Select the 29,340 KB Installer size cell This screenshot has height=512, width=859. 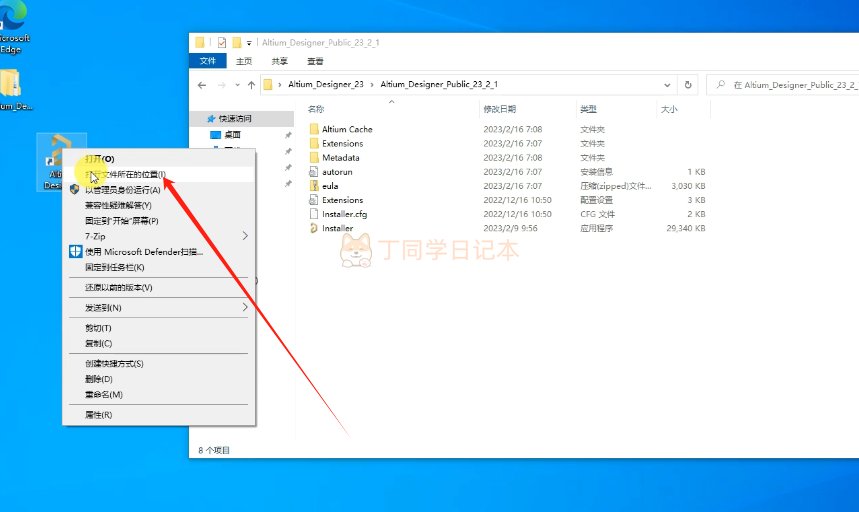pyautogui.click(x=686, y=228)
